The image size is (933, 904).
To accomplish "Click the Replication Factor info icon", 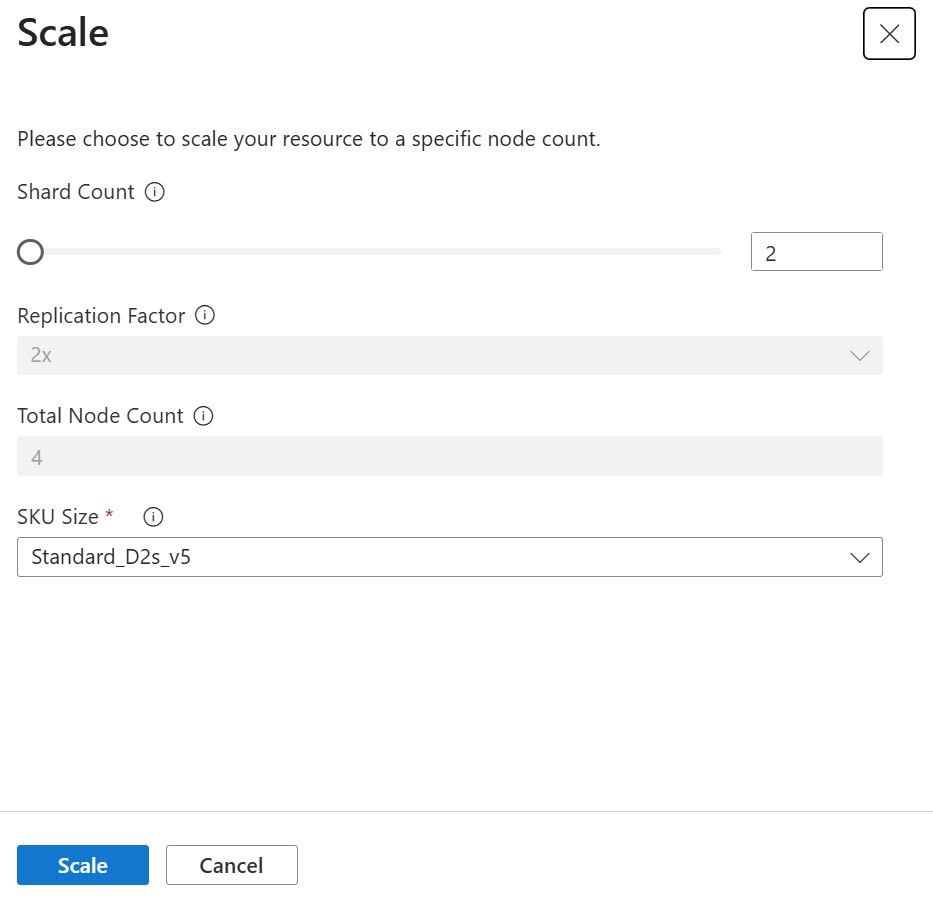I will [x=207, y=316].
